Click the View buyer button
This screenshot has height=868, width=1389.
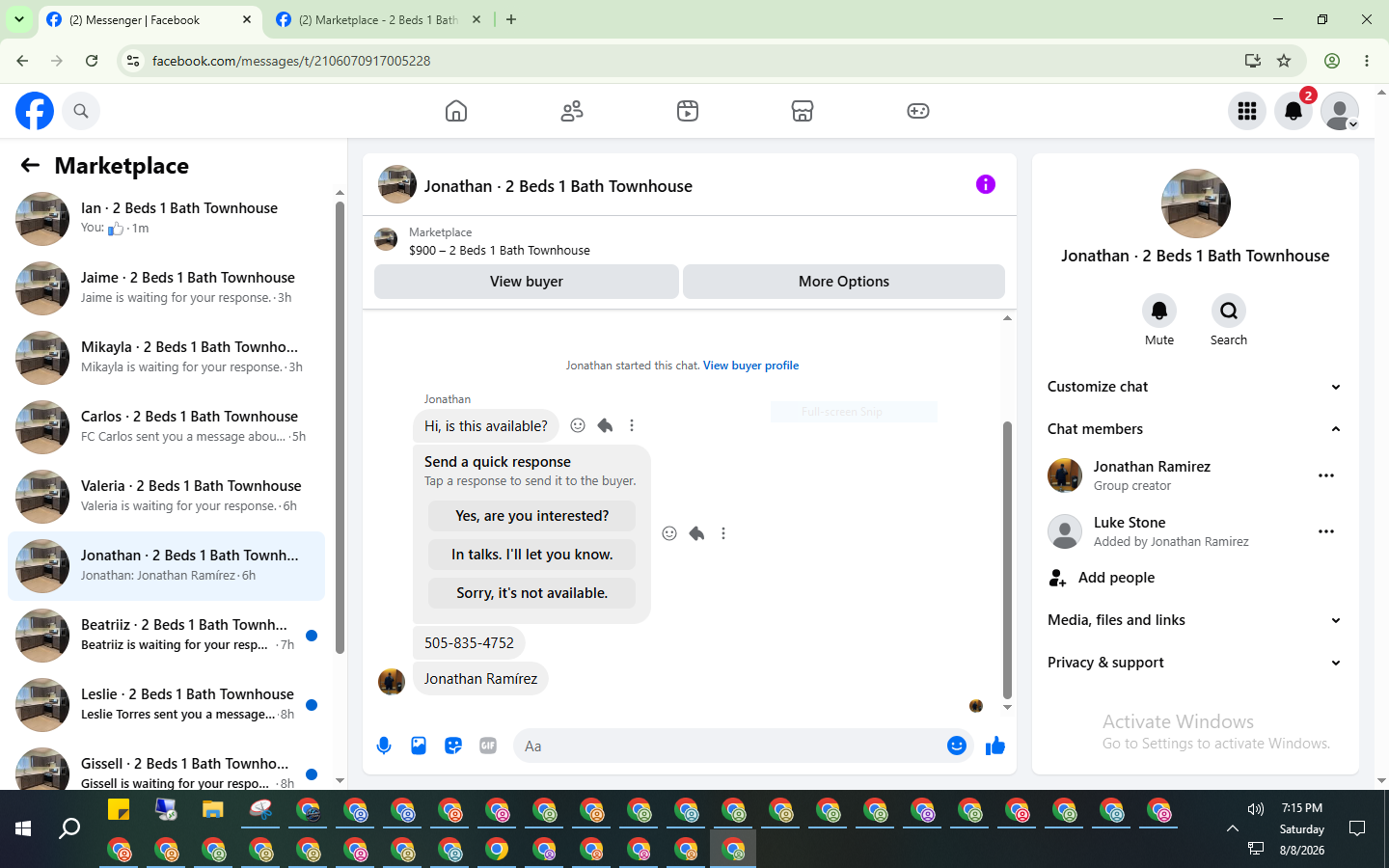[527, 282]
